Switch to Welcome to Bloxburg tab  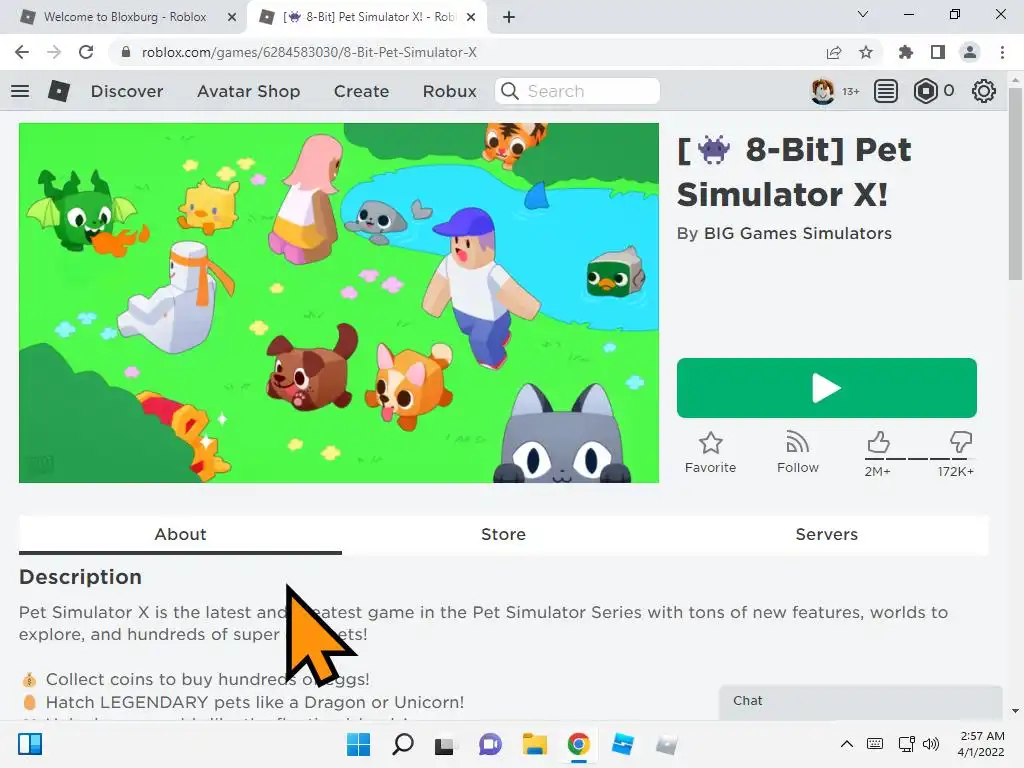coord(124,17)
